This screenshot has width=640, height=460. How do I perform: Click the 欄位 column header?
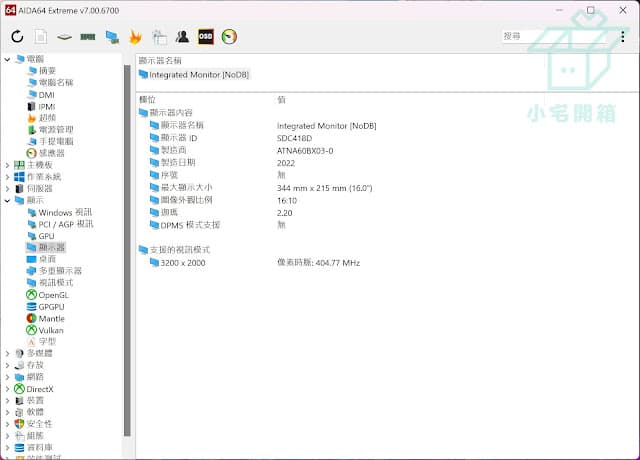[x=147, y=100]
